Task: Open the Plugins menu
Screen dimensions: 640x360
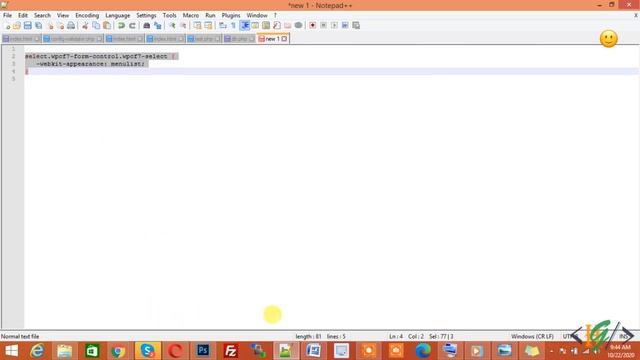Action: pyautogui.click(x=231, y=15)
